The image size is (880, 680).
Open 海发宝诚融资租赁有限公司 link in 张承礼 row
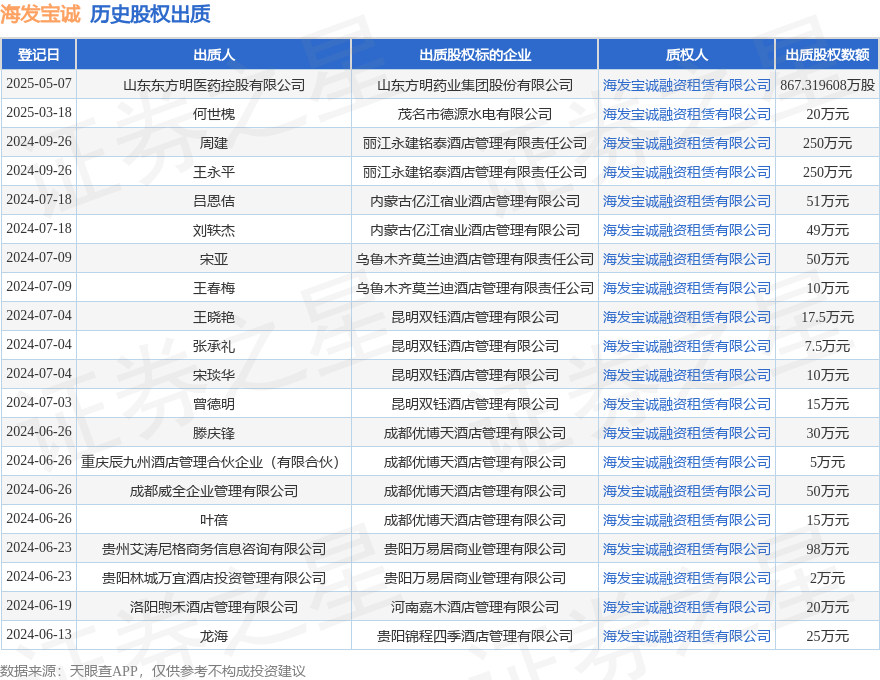(x=686, y=346)
